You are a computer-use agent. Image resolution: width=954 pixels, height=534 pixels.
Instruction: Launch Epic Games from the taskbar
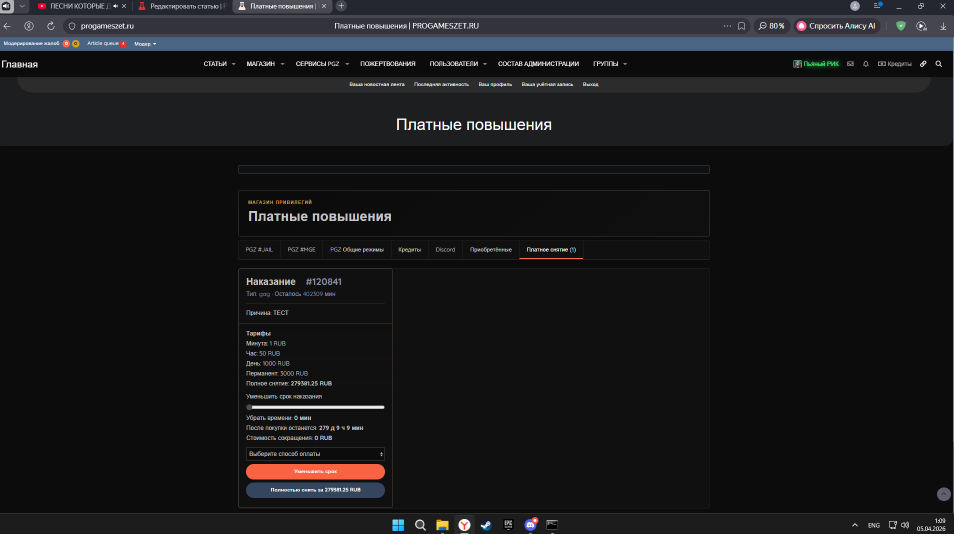coord(509,524)
